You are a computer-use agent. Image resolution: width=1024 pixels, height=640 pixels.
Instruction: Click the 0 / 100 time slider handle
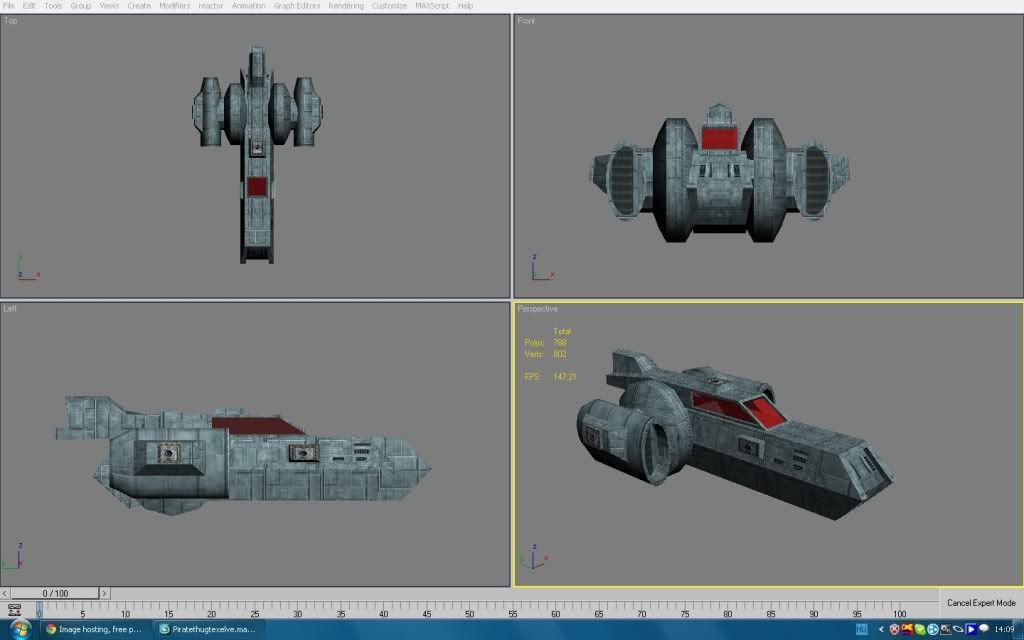(55, 593)
